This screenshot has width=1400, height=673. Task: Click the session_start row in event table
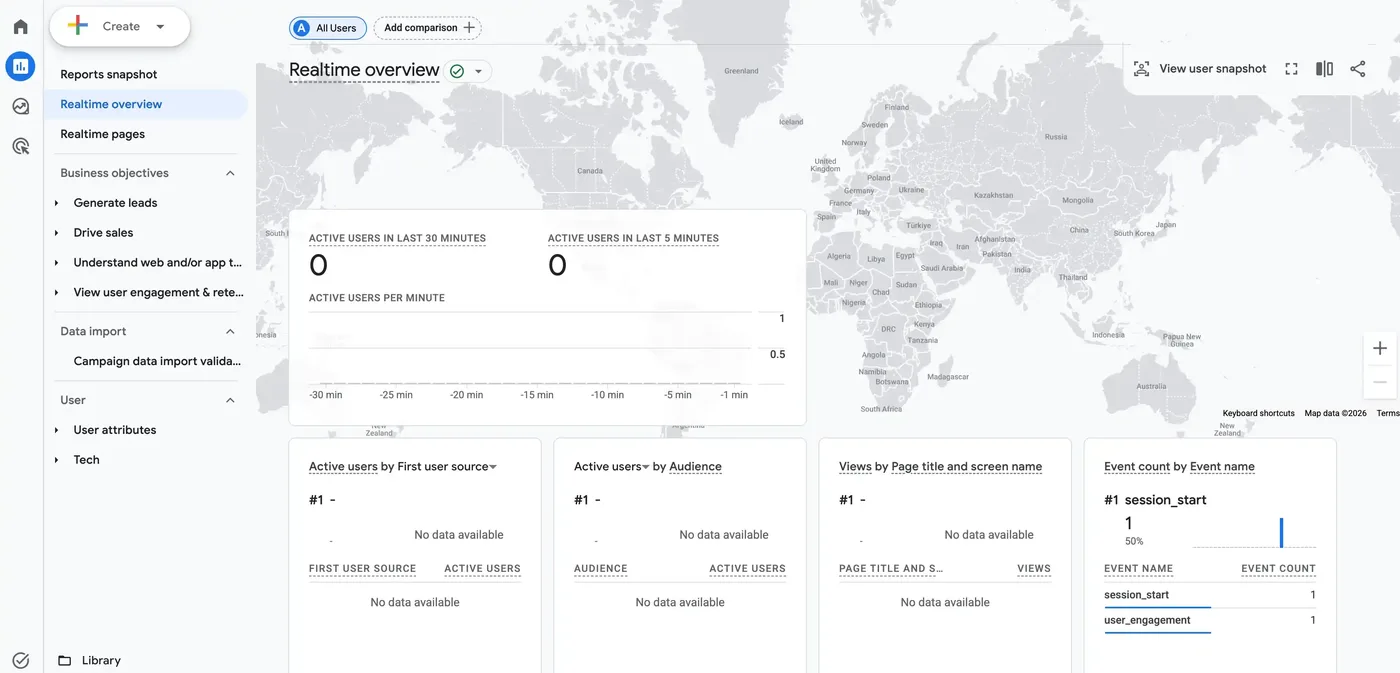tap(1210, 595)
